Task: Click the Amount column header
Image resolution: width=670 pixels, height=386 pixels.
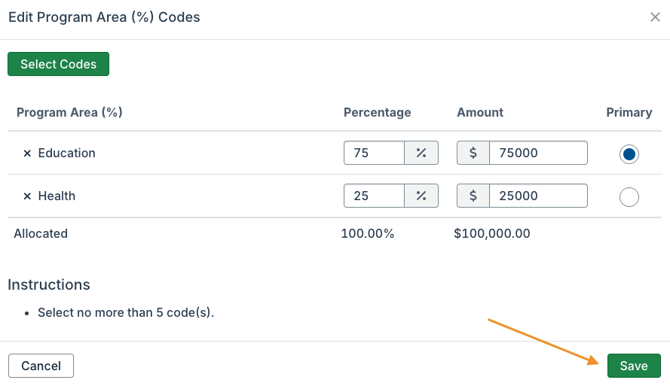Action: coord(480,112)
